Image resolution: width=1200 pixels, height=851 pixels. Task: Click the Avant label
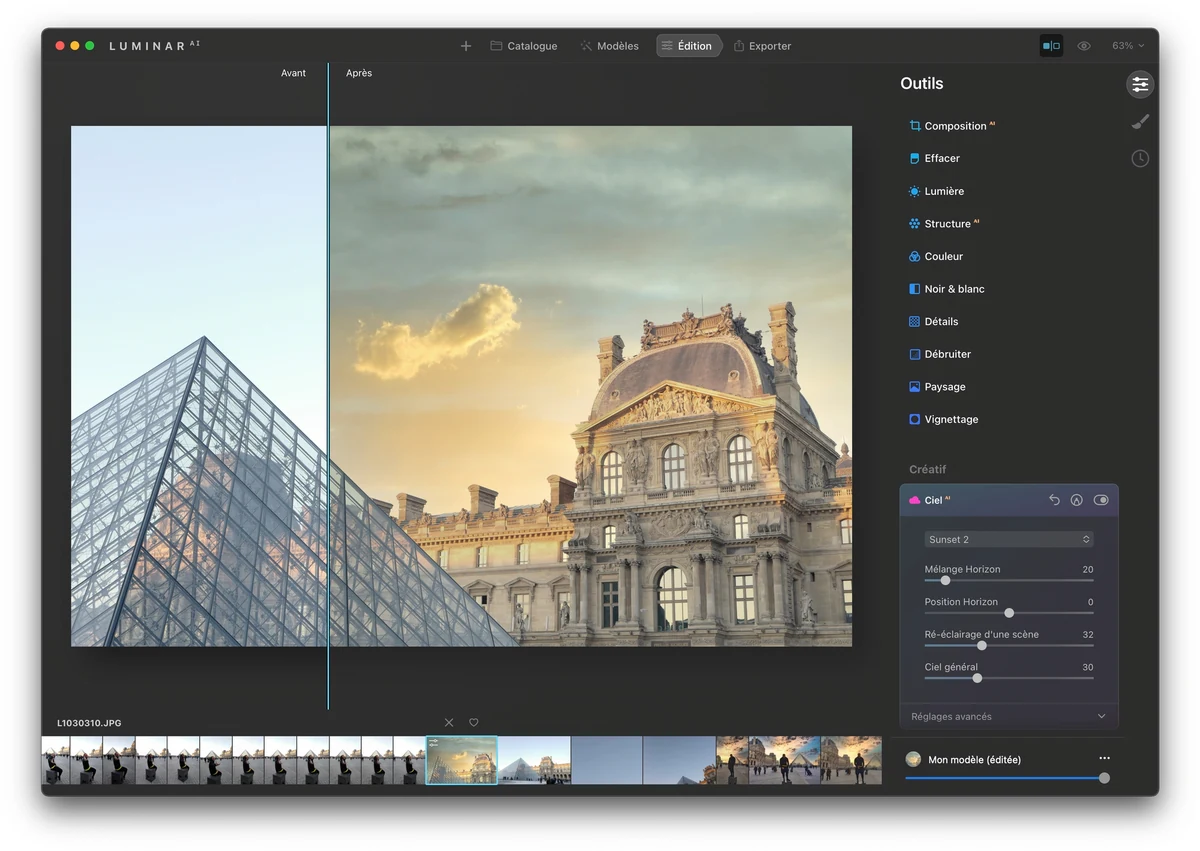pyautogui.click(x=293, y=73)
